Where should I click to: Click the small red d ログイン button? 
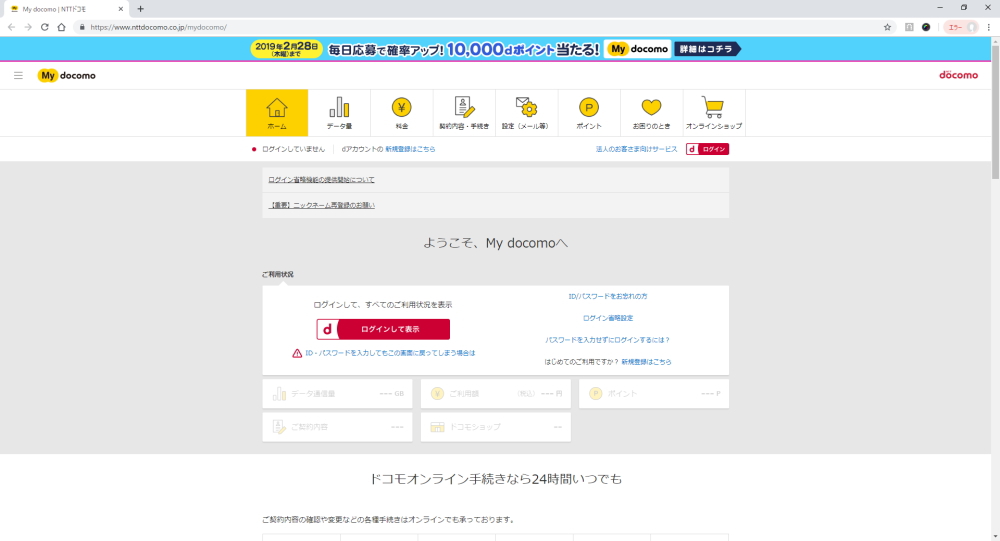pos(707,149)
